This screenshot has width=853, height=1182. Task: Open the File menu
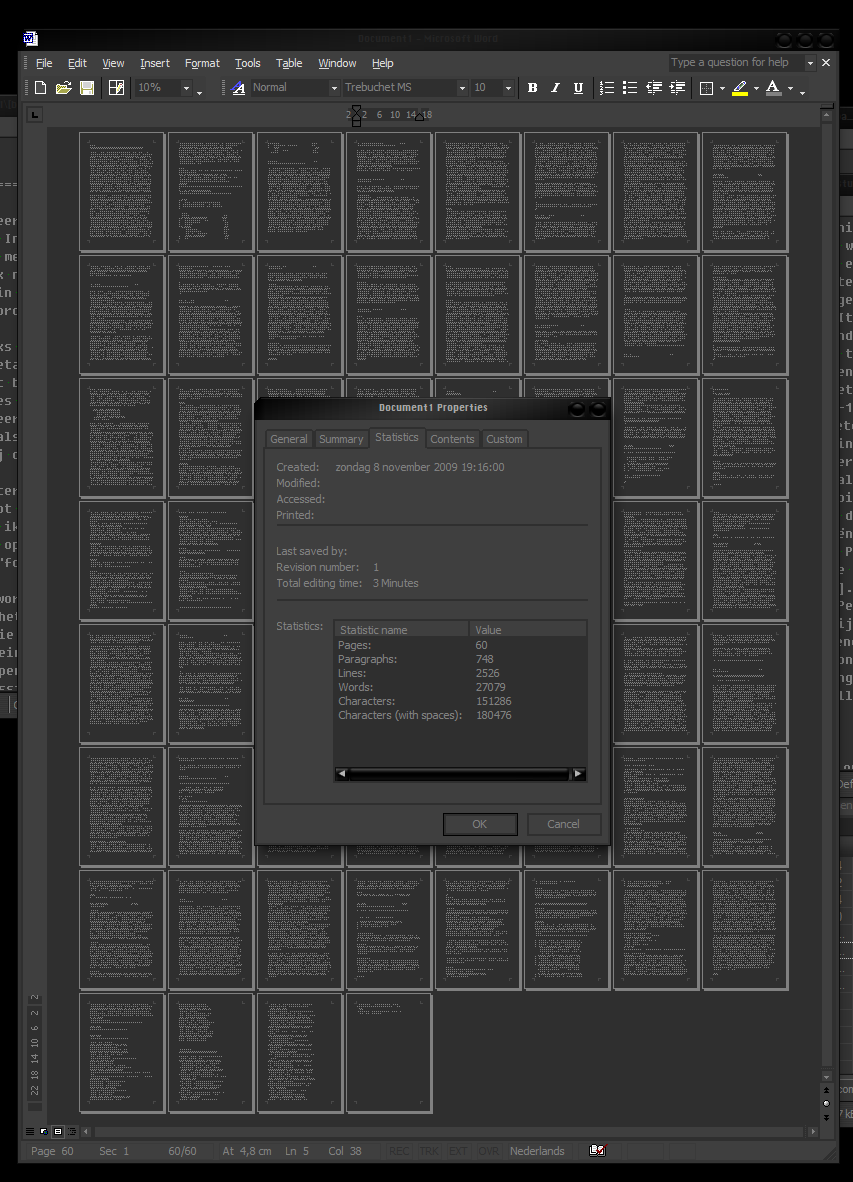(x=44, y=63)
